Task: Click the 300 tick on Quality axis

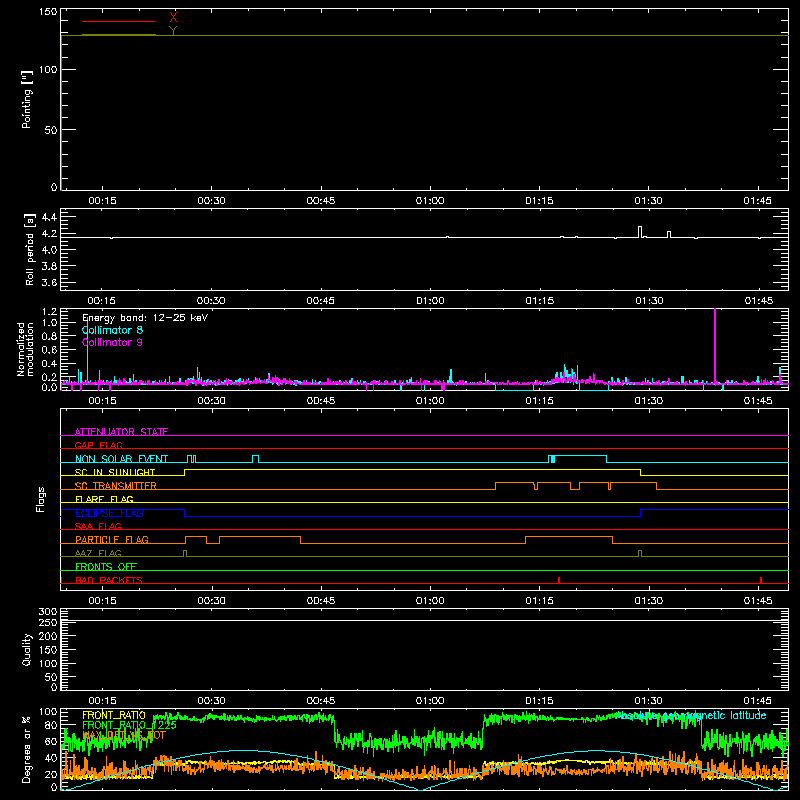Action: click(48, 612)
